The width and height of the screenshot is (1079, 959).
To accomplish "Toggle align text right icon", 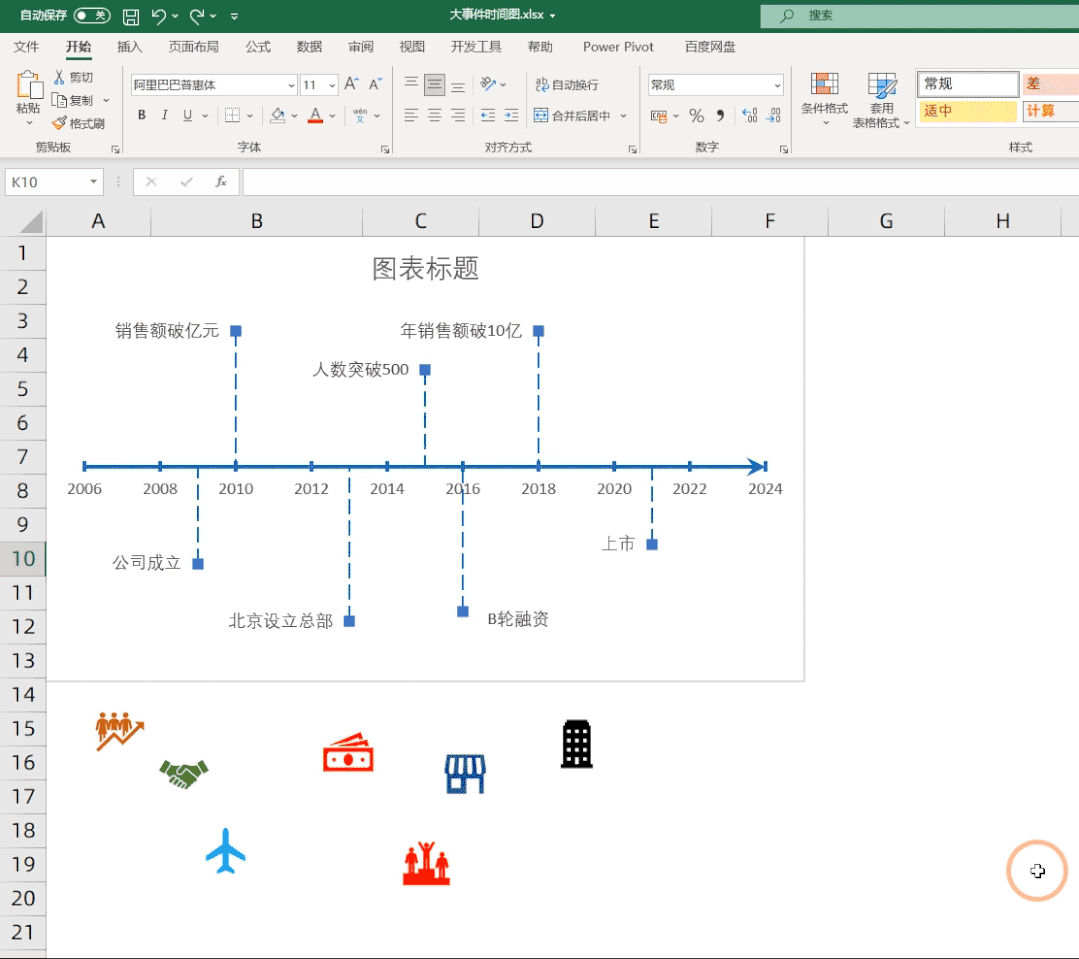I will click(x=458, y=115).
